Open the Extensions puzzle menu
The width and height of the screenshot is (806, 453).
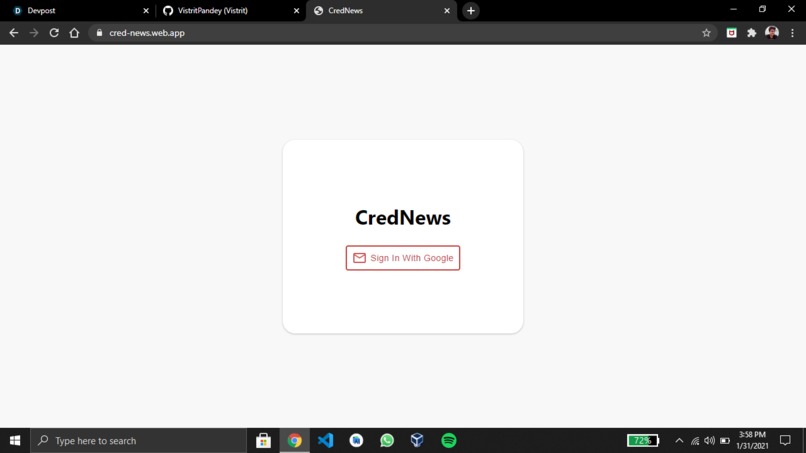coord(752,33)
